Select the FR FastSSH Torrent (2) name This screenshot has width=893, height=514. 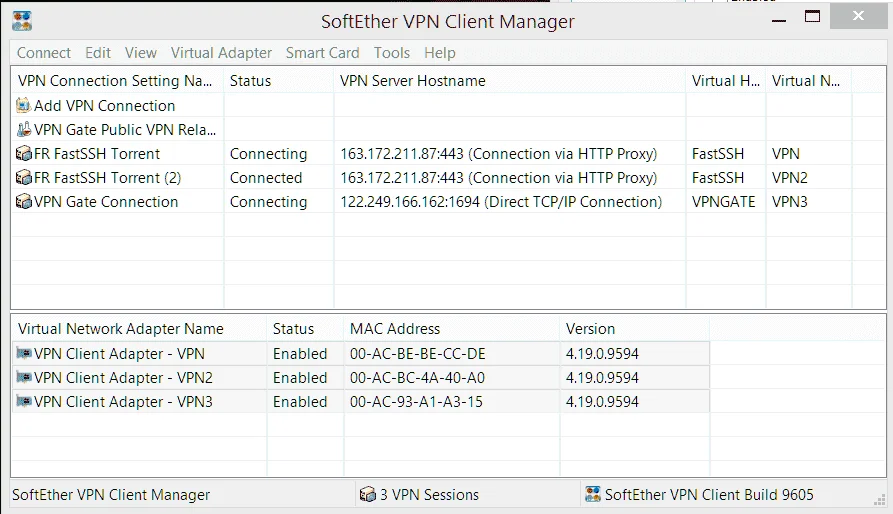[107, 178]
